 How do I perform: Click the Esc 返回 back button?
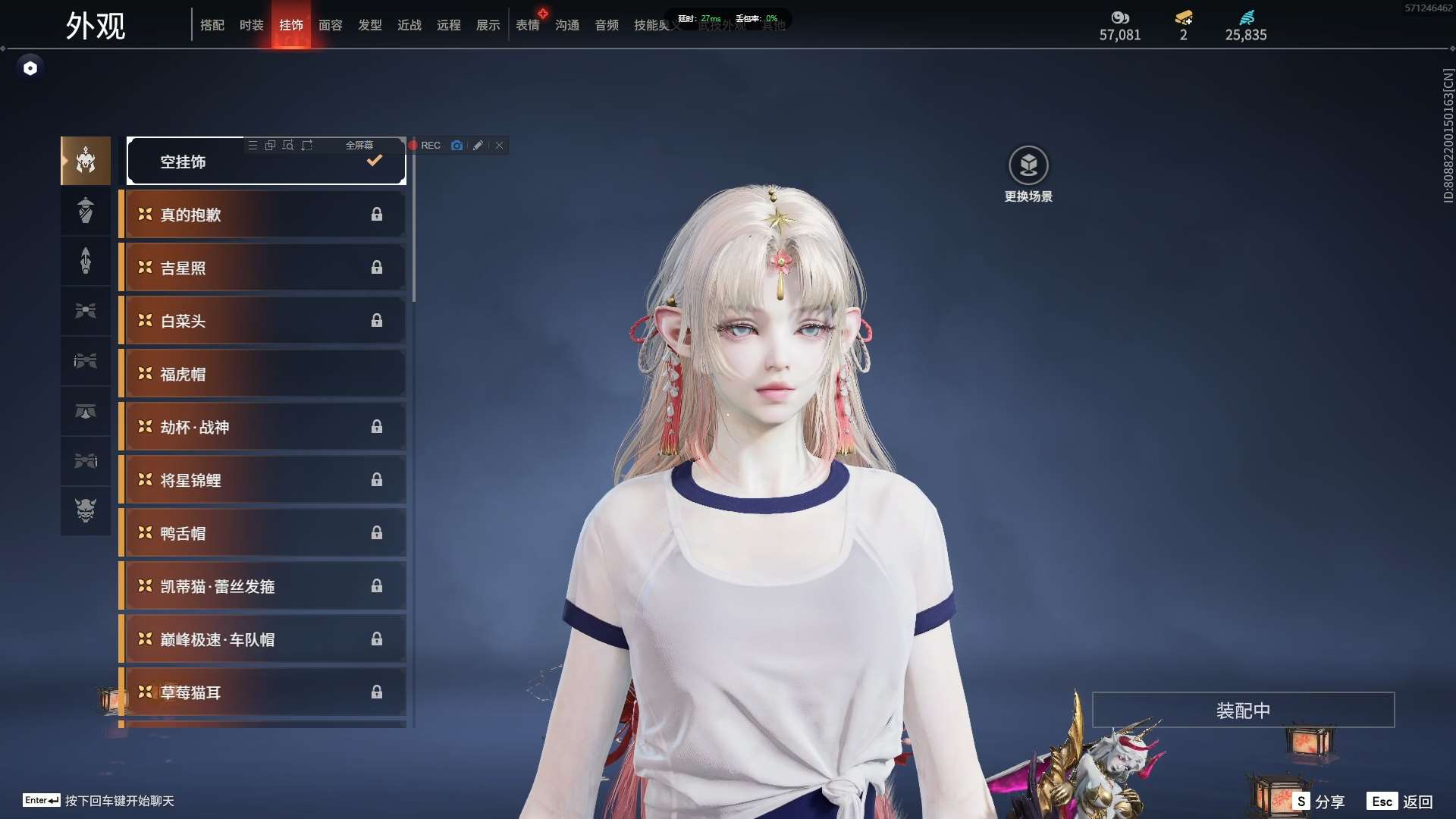click(x=1400, y=802)
